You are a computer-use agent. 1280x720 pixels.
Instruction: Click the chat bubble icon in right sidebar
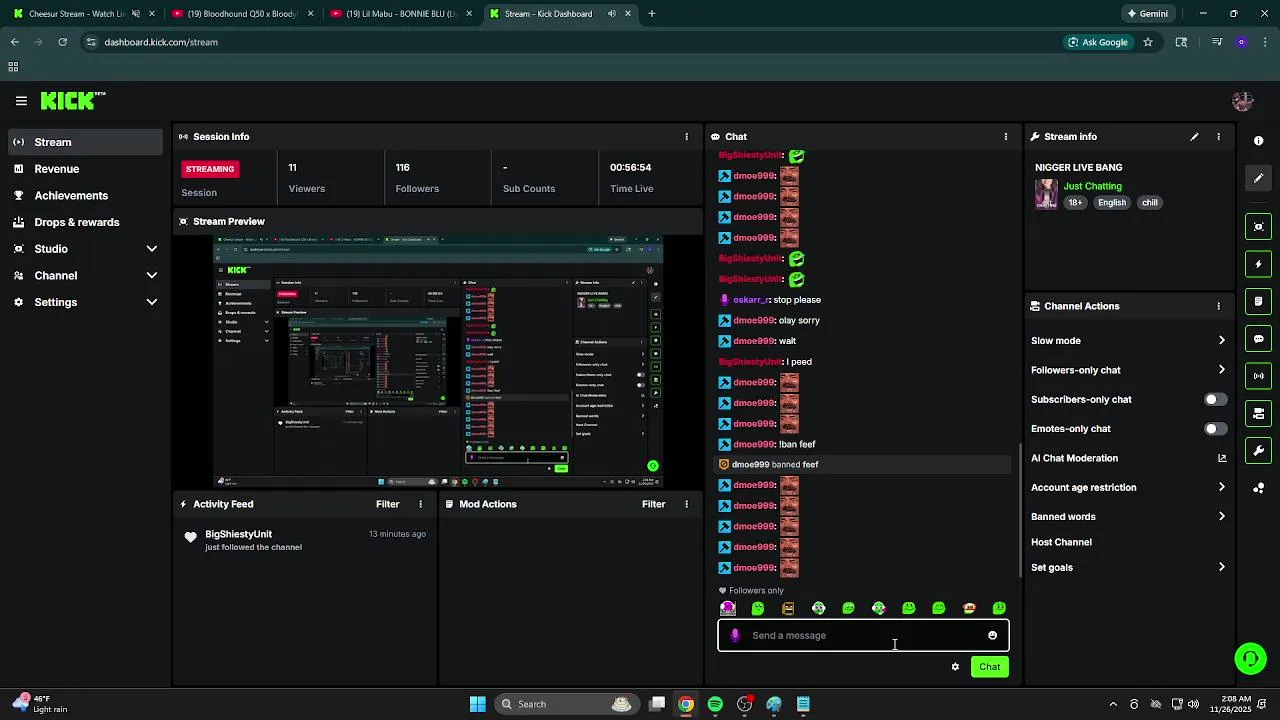(1259, 339)
